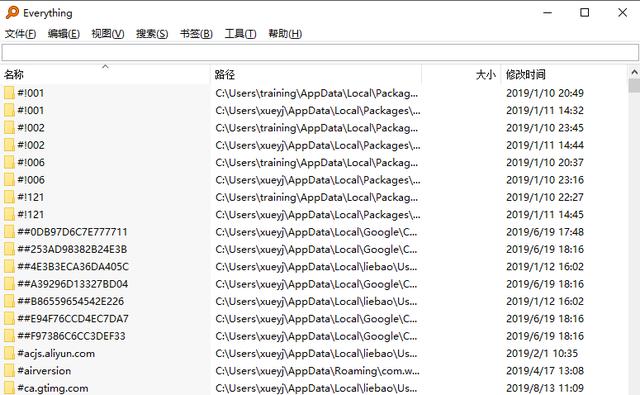Click the date 2019/2/1 10:35

coord(542,353)
